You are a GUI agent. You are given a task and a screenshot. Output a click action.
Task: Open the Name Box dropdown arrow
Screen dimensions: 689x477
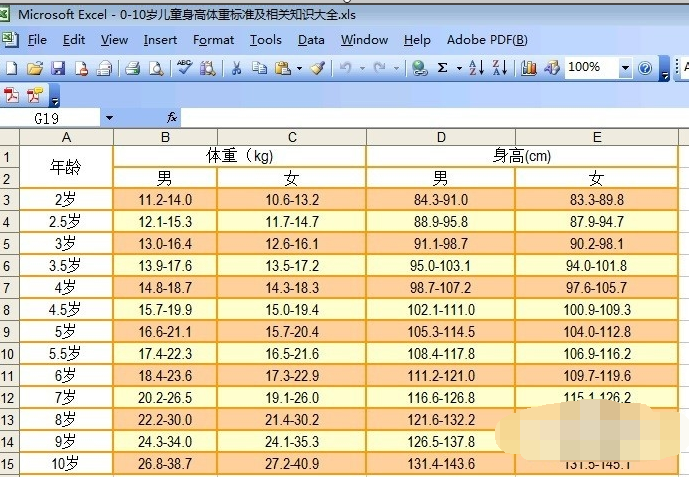(109, 118)
